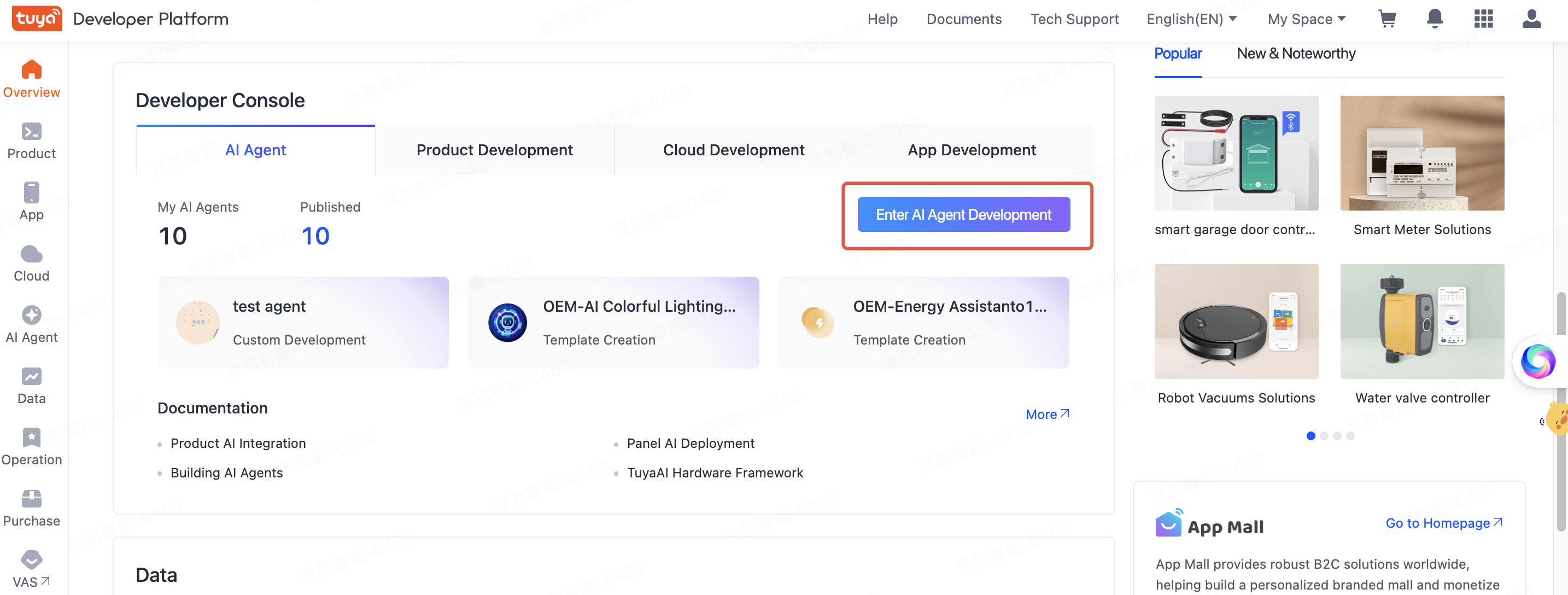Click the user account profile icon
The height and width of the screenshot is (595, 1568).
coord(1531,19)
